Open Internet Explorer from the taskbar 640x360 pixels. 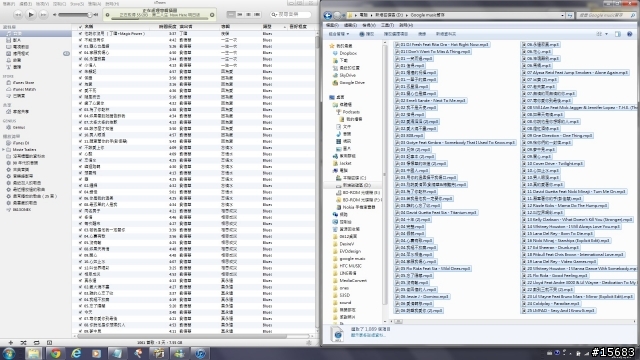(x=76, y=353)
